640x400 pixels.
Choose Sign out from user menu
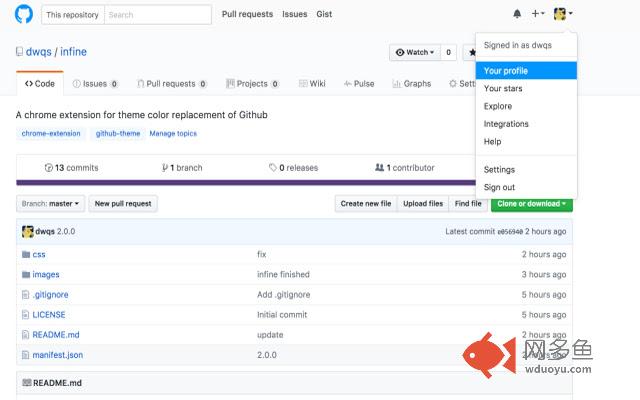click(x=526, y=187)
